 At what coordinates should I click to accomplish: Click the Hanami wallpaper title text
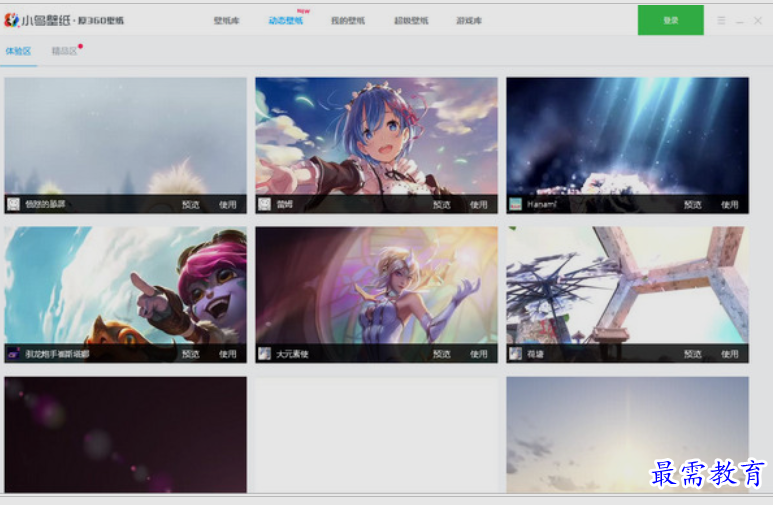click(541, 204)
